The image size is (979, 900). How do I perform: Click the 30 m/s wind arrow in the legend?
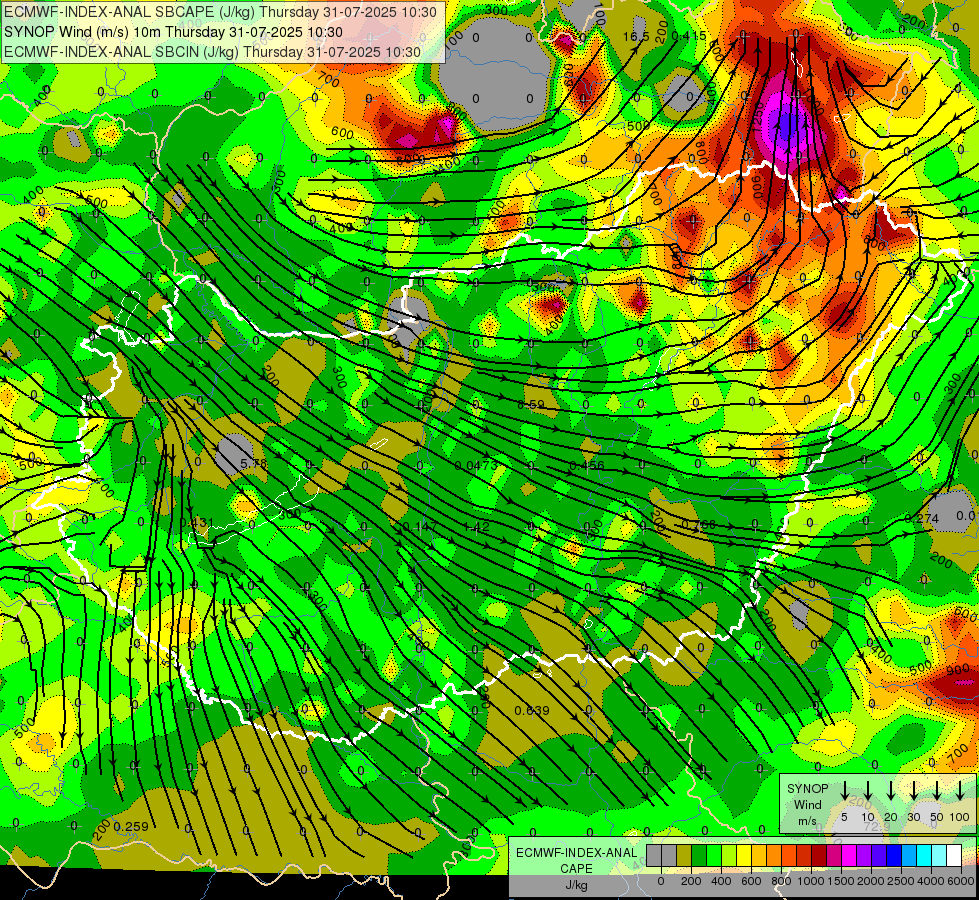(913, 791)
